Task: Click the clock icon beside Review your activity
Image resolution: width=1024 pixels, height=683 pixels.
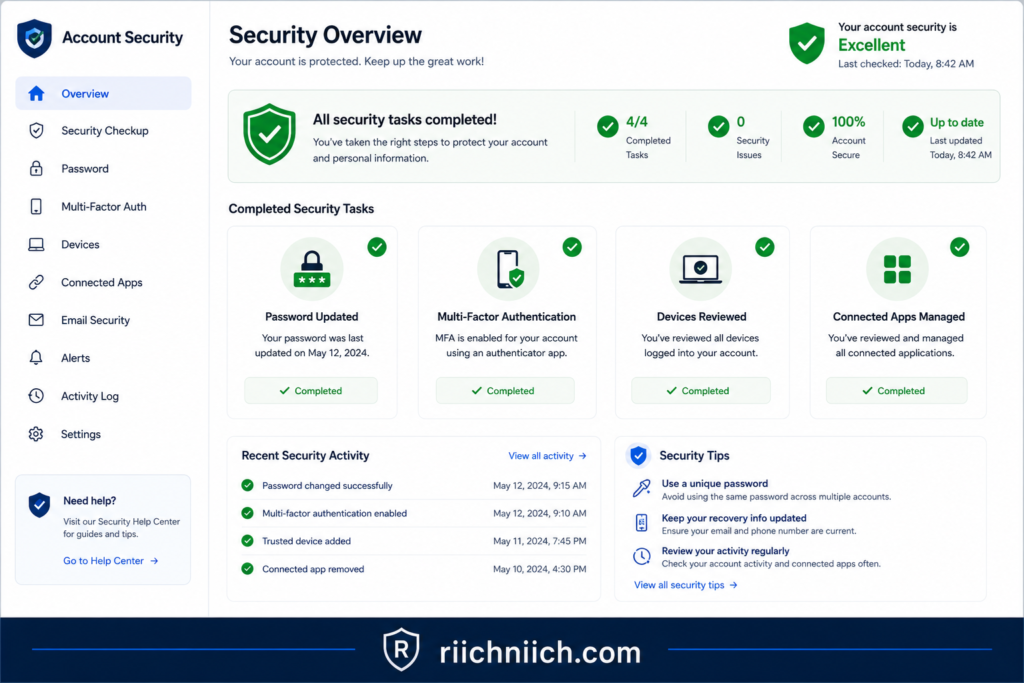Action: 642,556
